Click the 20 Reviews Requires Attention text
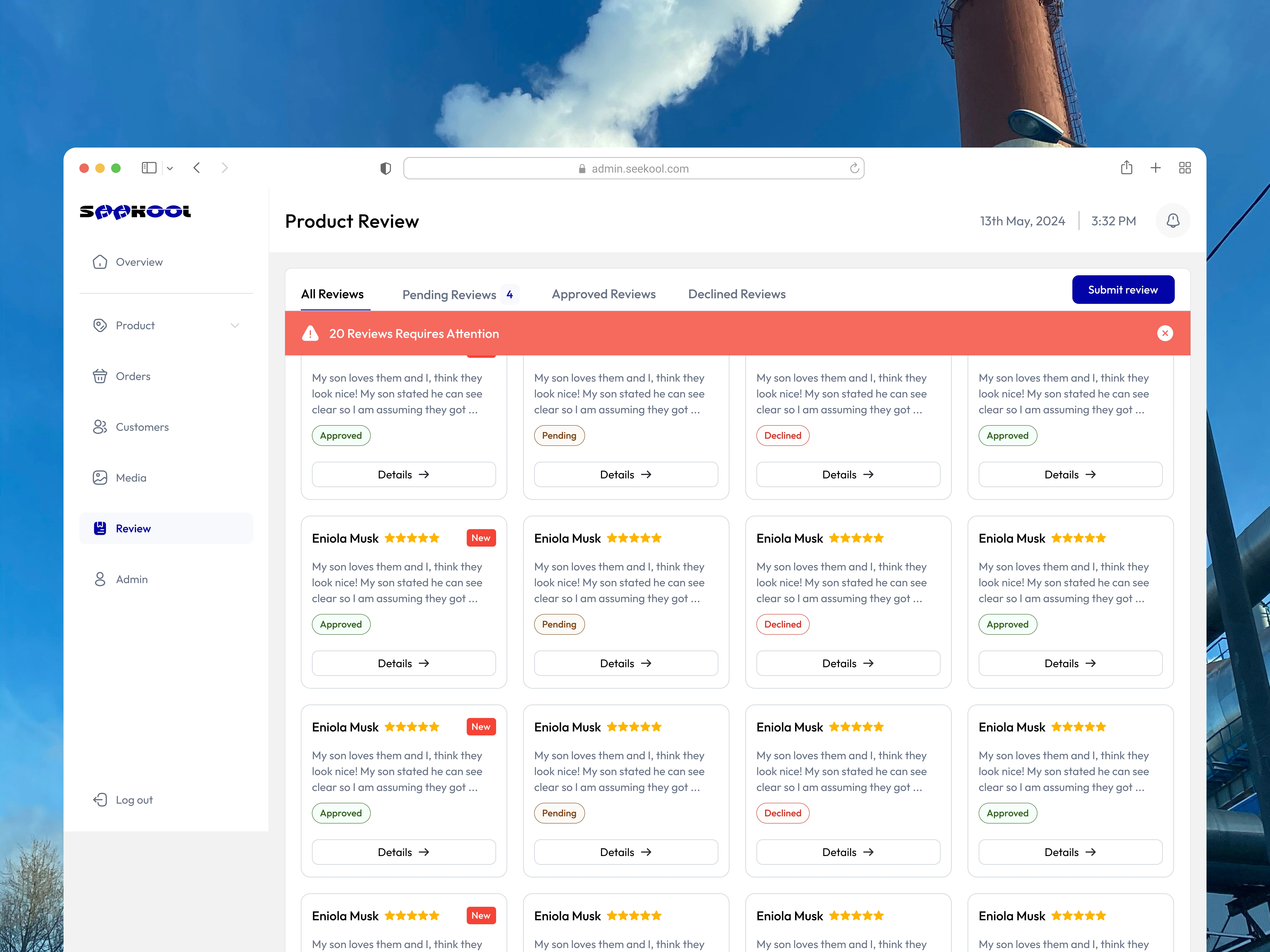The width and height of the screenshot is (1270, 952). (x=414, y=333)
